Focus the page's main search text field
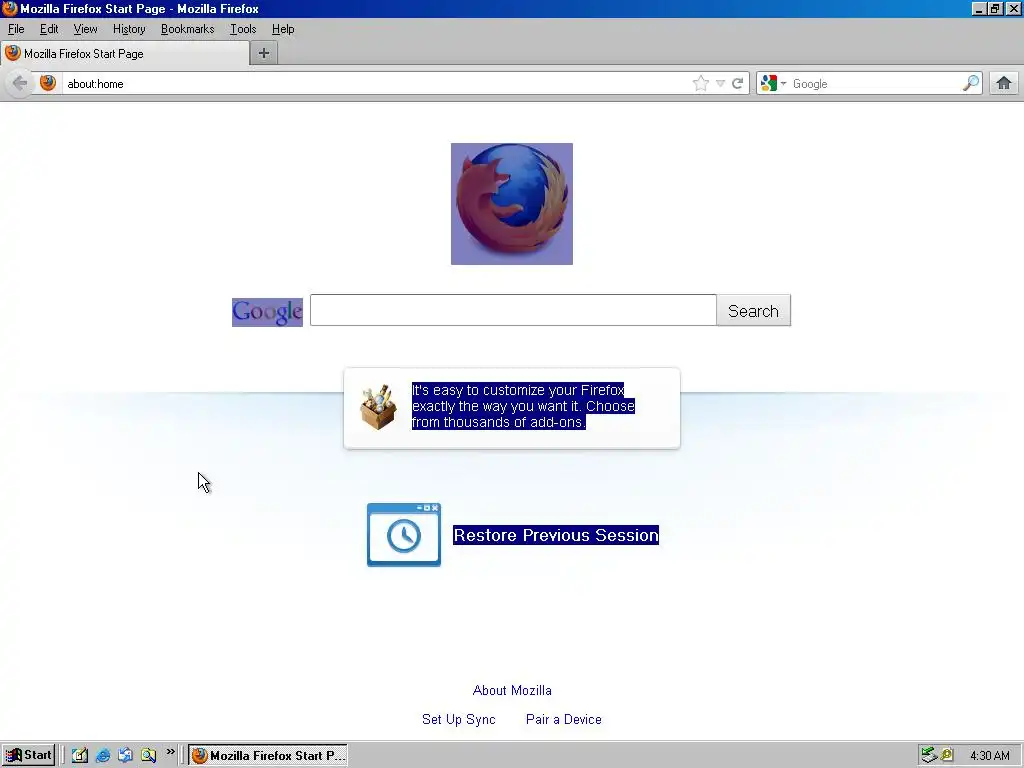The image size is (1024, 768). (513, 310)
